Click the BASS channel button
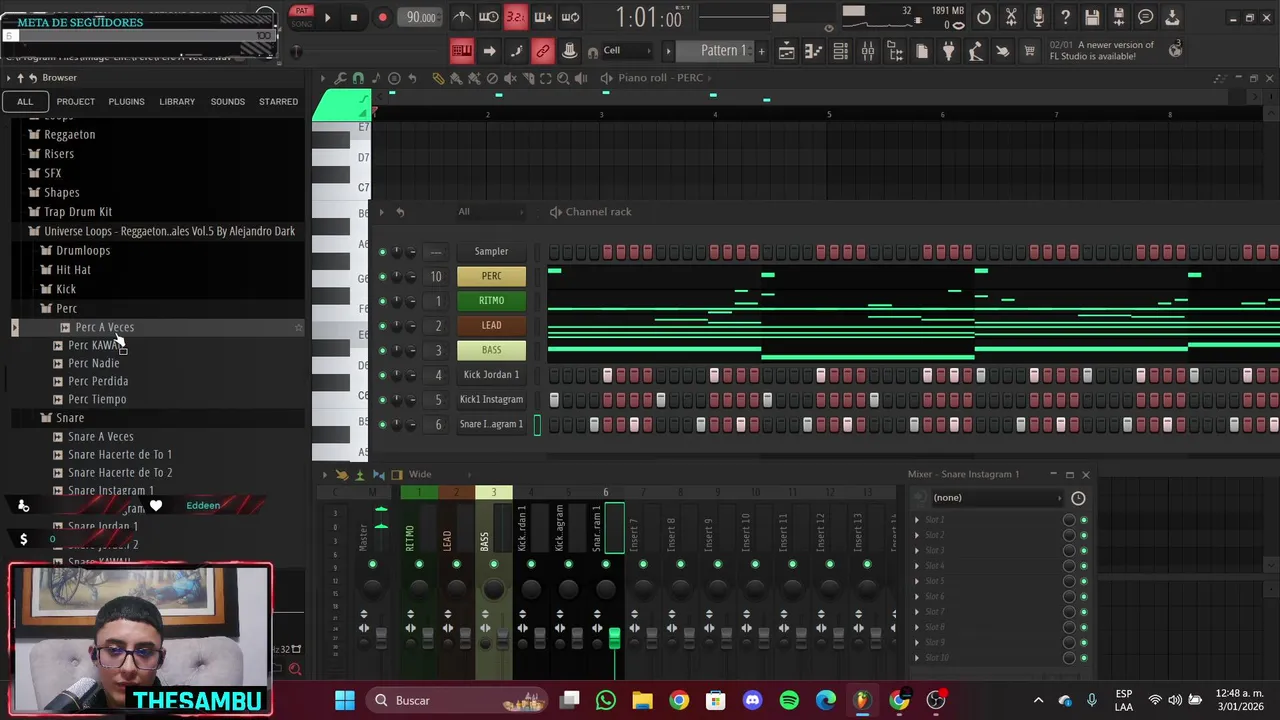The height and width of the screenshot is (720, 1280). (491, 350)
